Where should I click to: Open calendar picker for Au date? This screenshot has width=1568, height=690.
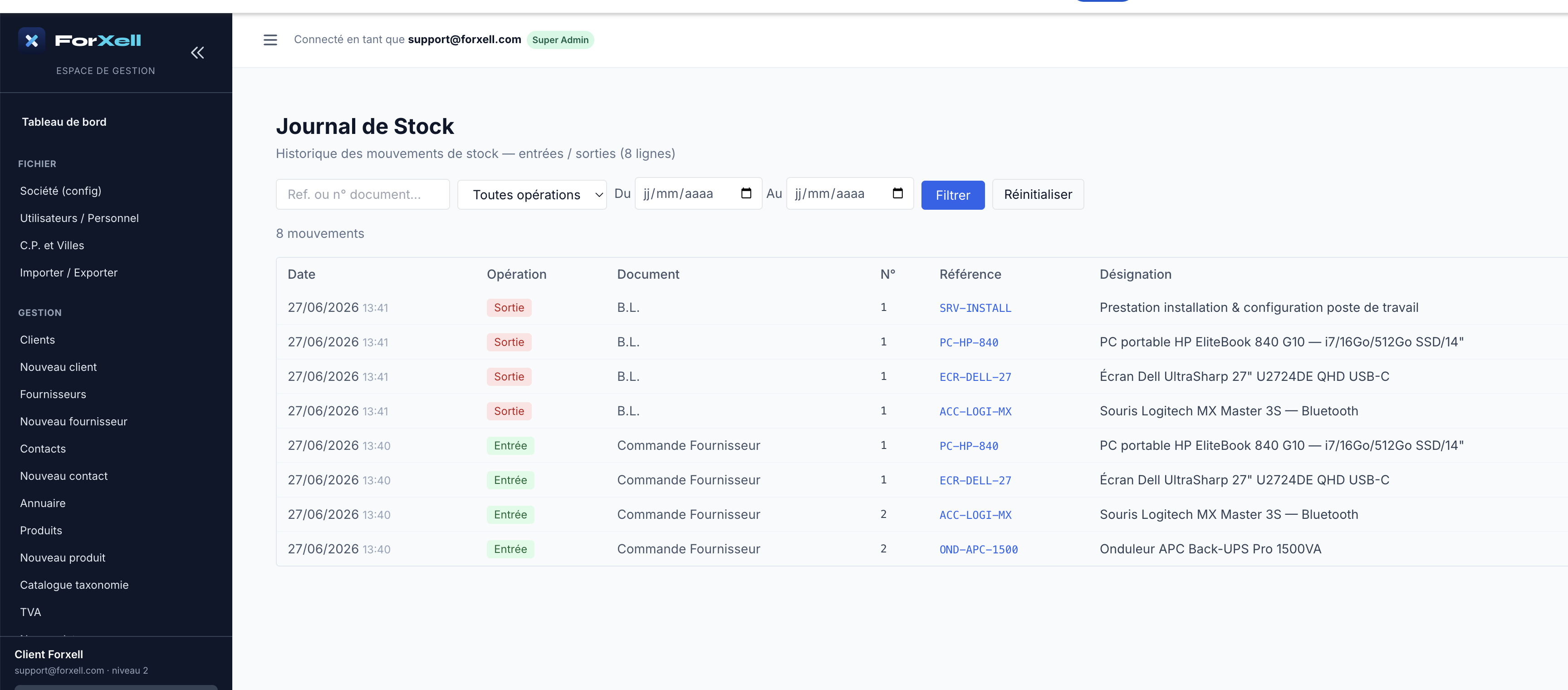click(x=897, y=194)
